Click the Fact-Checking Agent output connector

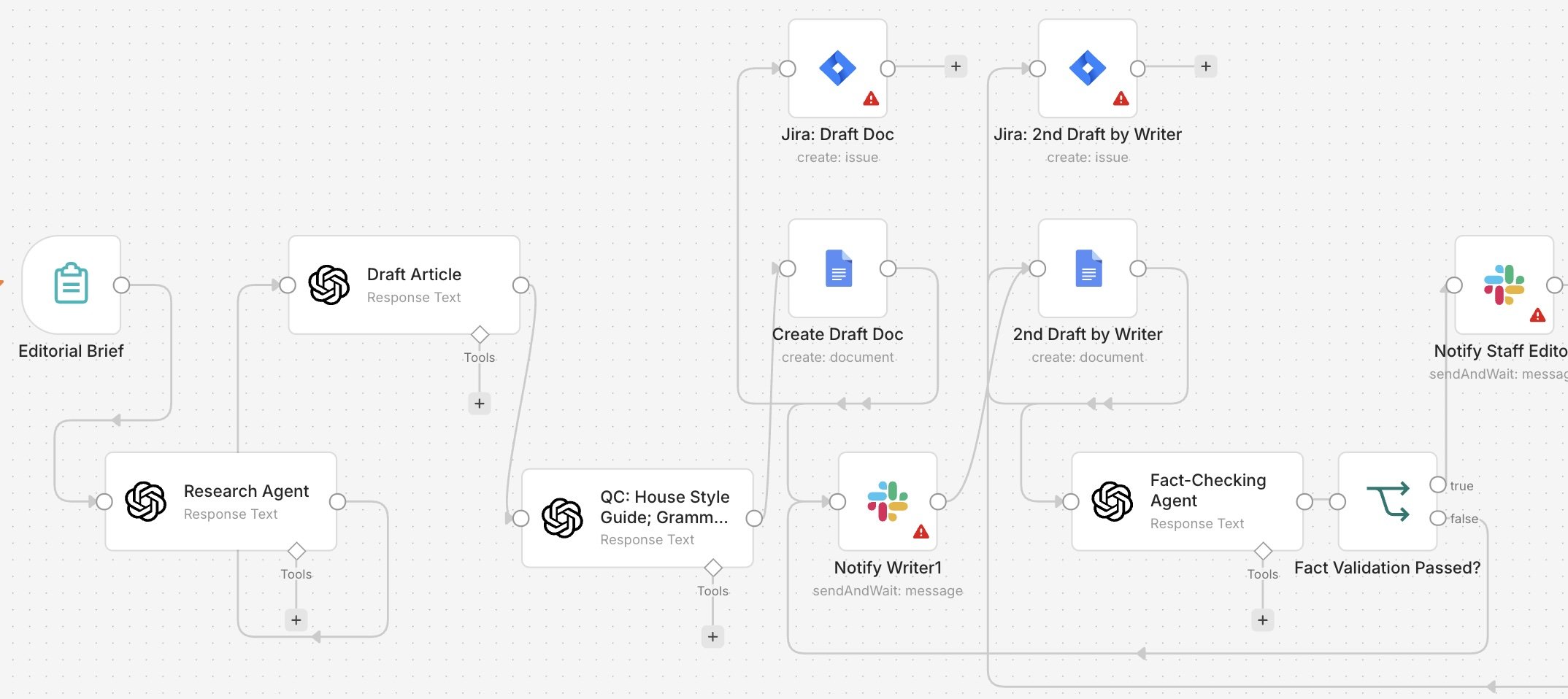point(1304,502)
